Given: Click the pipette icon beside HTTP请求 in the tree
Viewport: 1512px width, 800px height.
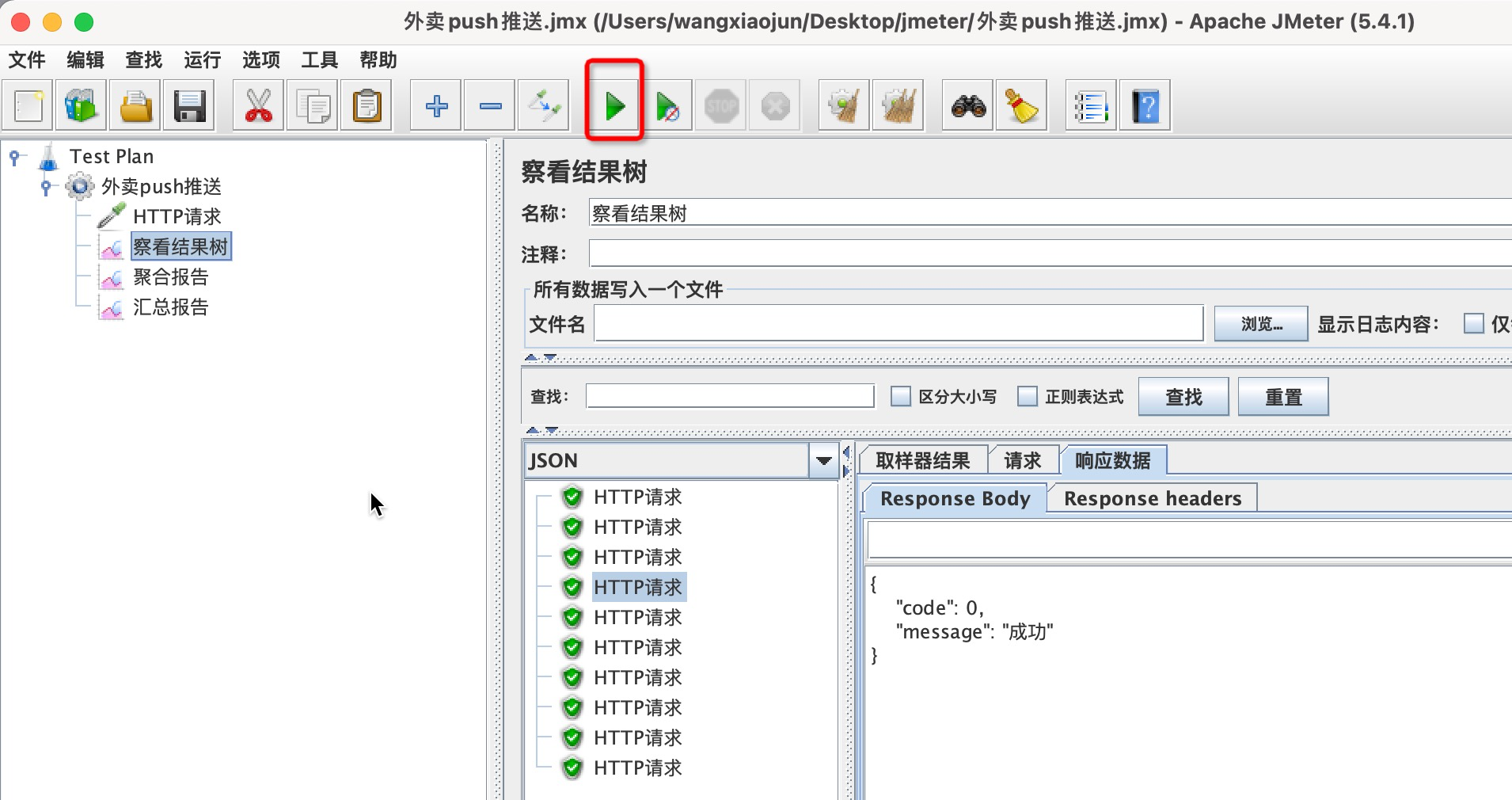Looking at the screenshot, I should coord(112,216).
